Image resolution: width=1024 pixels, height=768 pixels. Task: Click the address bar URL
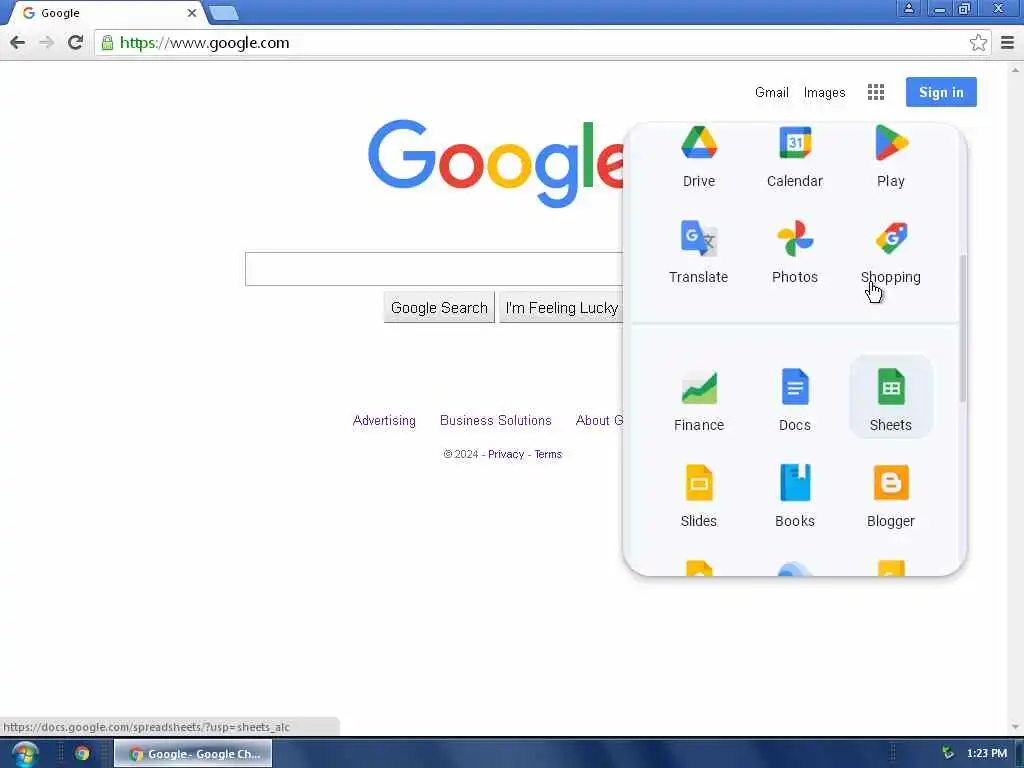pyautogui.click(x=204, y=43)
